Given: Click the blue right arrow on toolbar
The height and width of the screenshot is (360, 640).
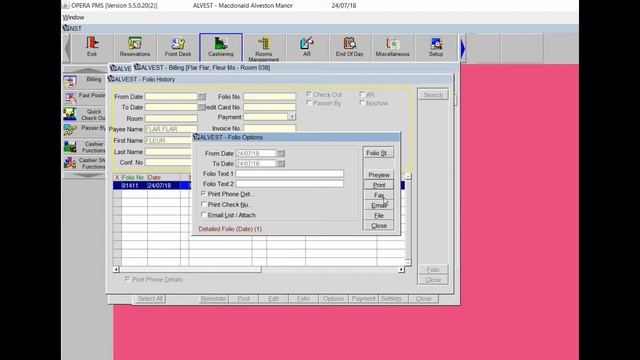Looking at the screenshot, I should pyautogui.click(x=463, y=48).
